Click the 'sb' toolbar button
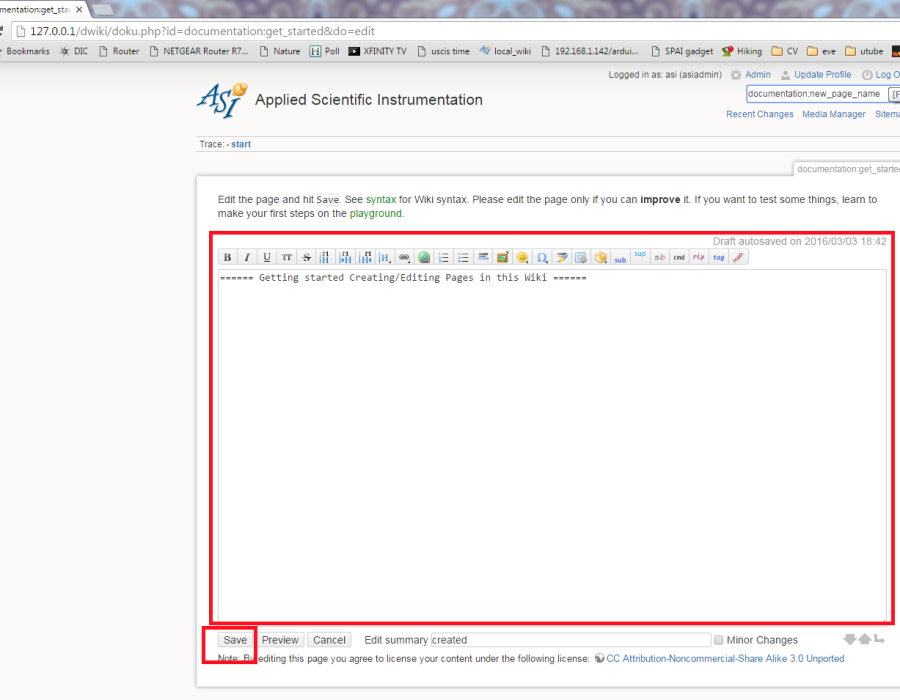 point(660,258)
